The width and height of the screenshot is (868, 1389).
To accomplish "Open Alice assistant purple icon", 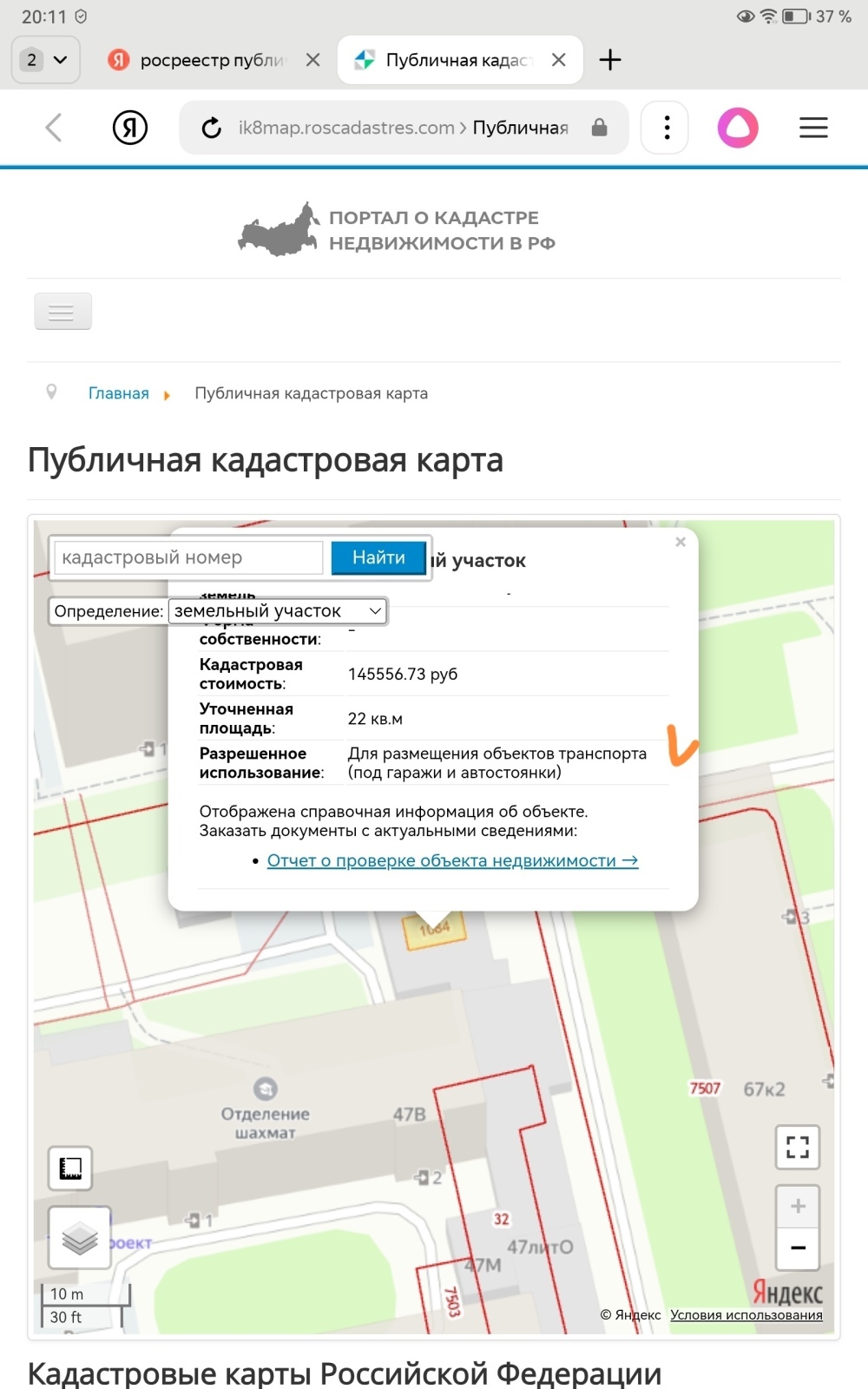I will point(738,128).
